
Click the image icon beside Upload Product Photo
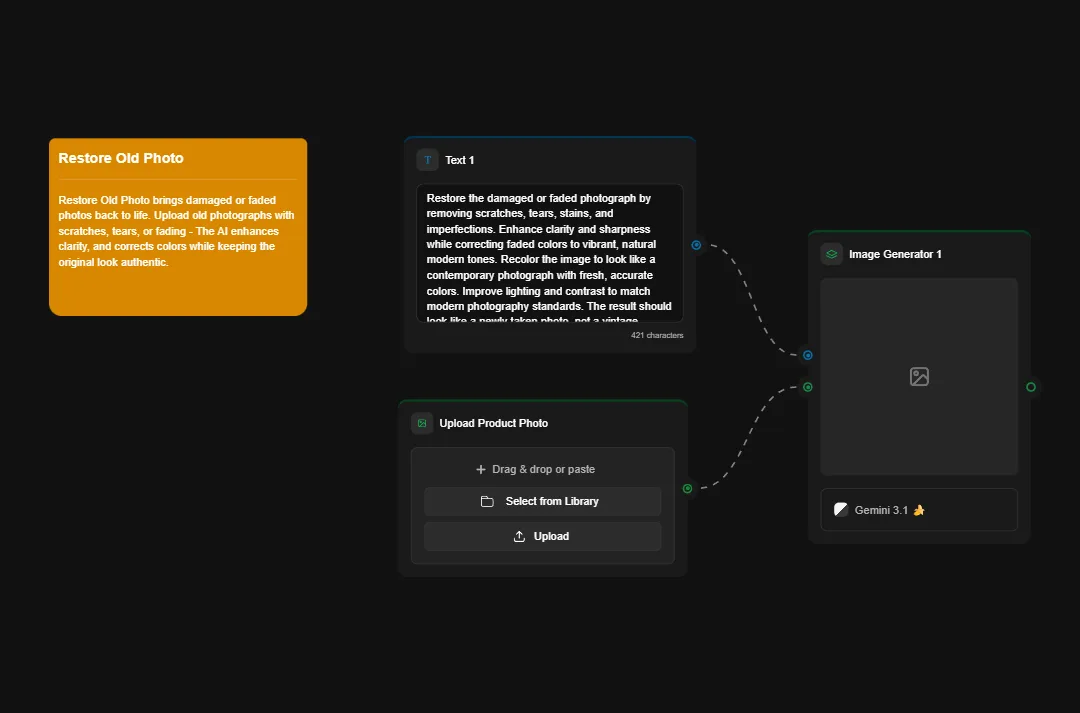click(422, 423)
